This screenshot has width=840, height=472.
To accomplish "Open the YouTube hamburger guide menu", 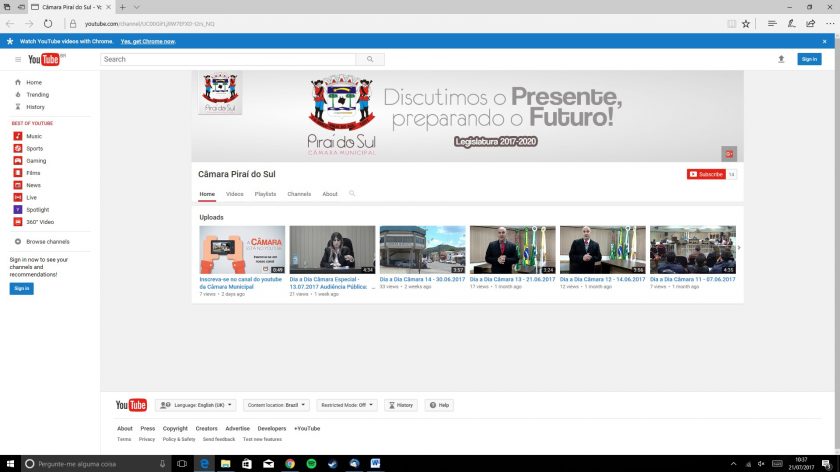I will tap(18, 59).
